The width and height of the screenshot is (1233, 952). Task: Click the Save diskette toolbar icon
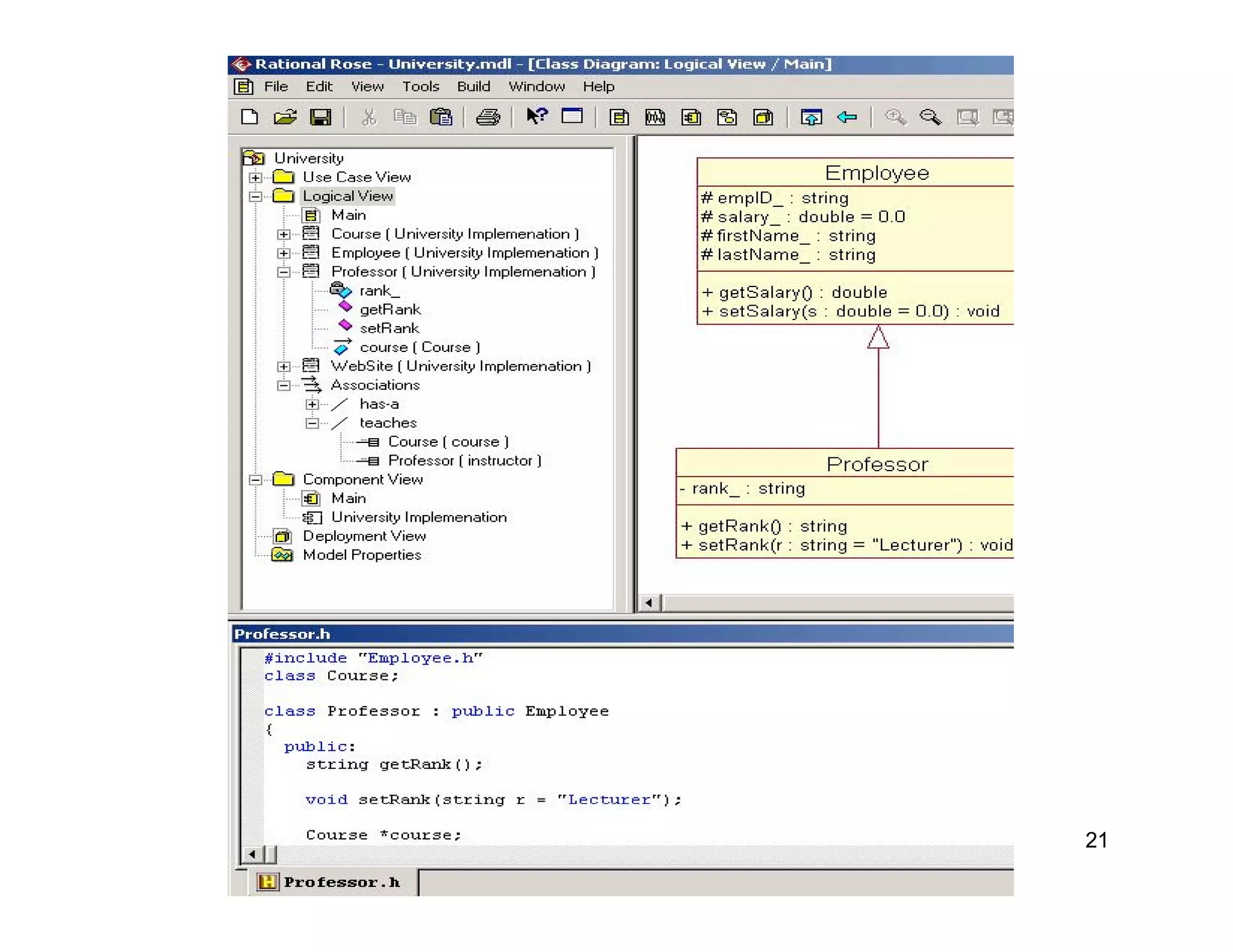(320, 117)
